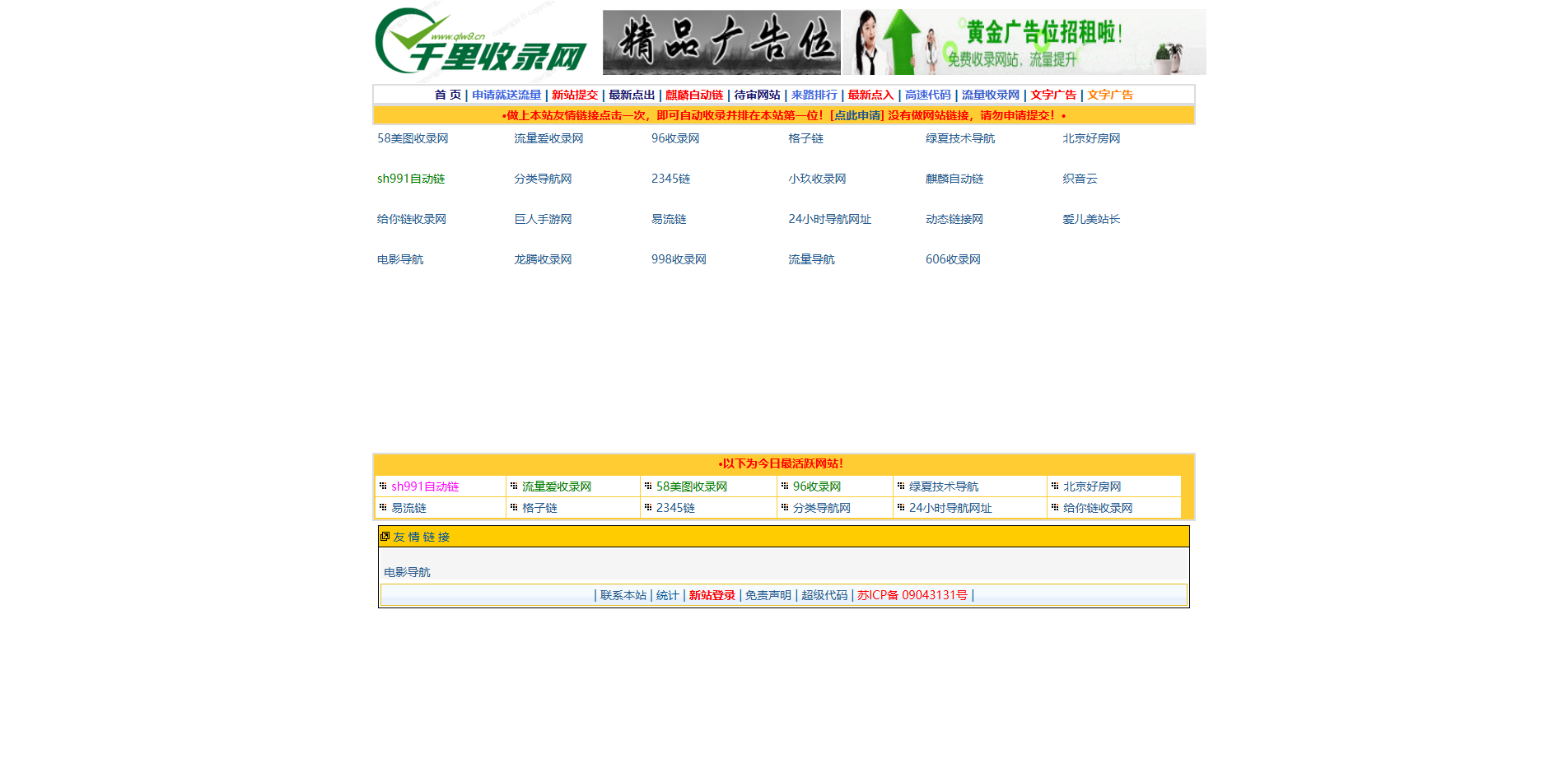Open 最新点出 from the top menu
The height and width of the screenshot is (768, 1568).
coord(631,95)
